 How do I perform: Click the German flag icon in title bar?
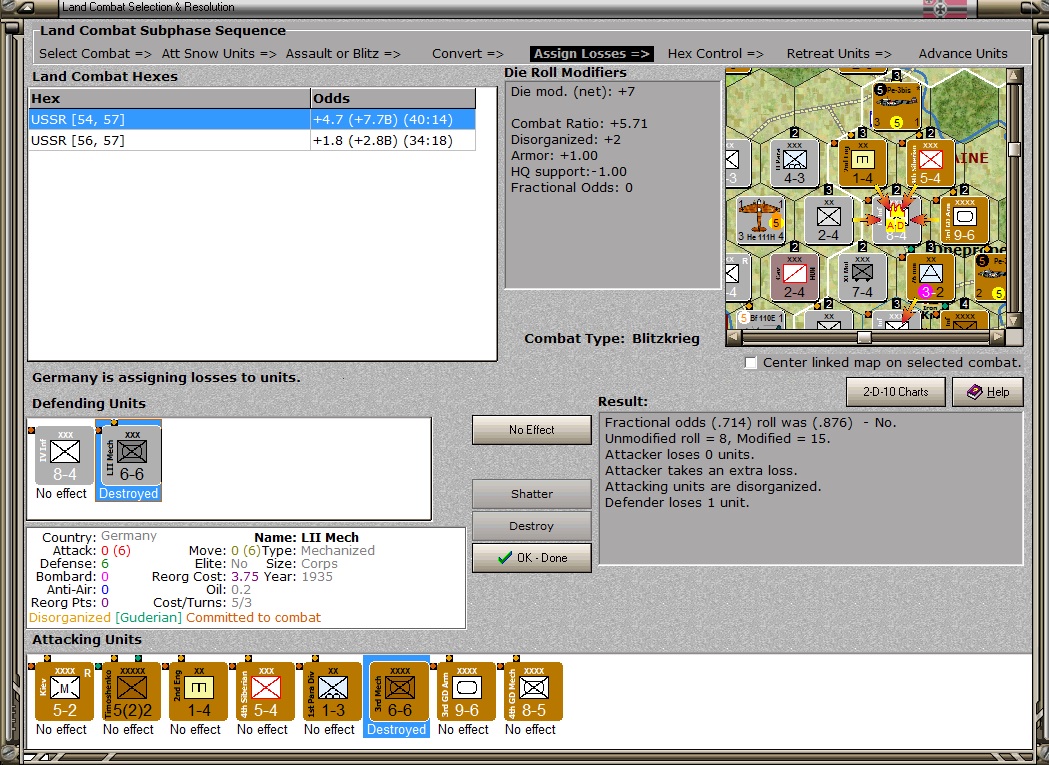pyautogui.click(x=945, y=9)
